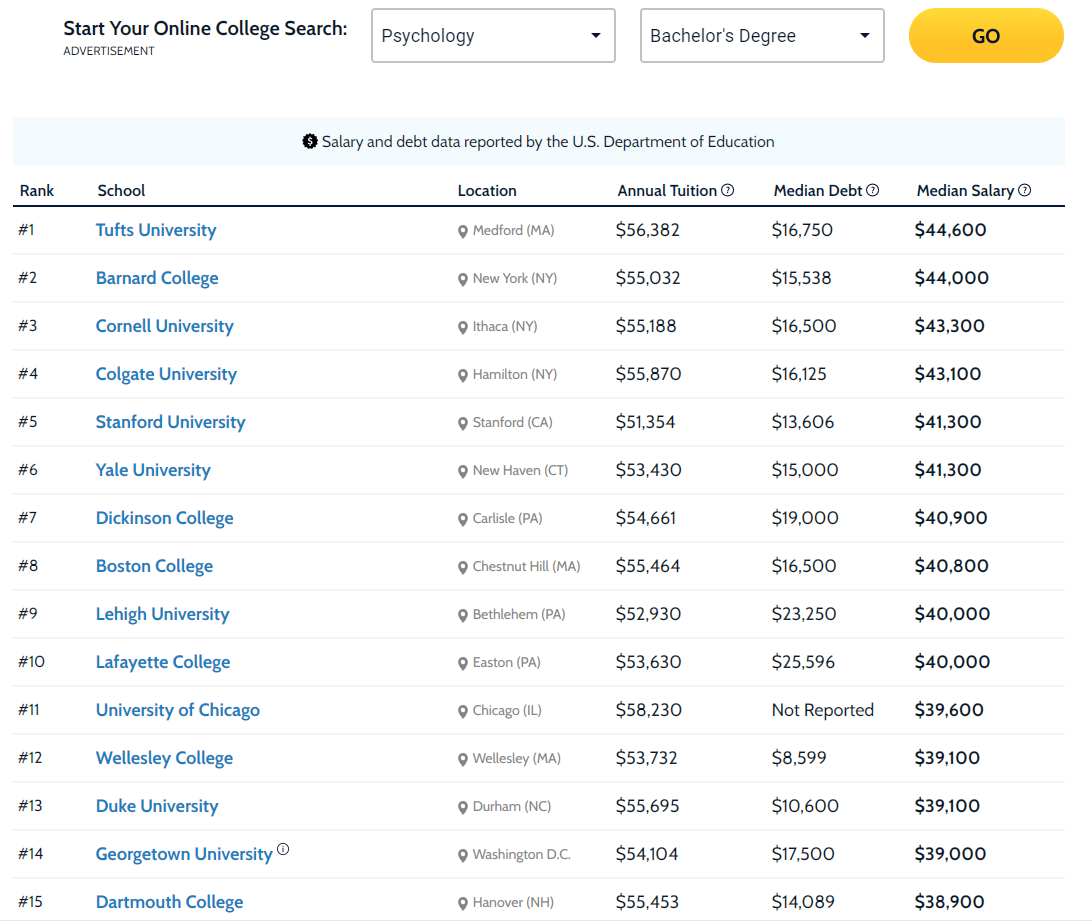Click the #1 rank cell
The width and height of the screenshot is (1092, 922).
26,230
